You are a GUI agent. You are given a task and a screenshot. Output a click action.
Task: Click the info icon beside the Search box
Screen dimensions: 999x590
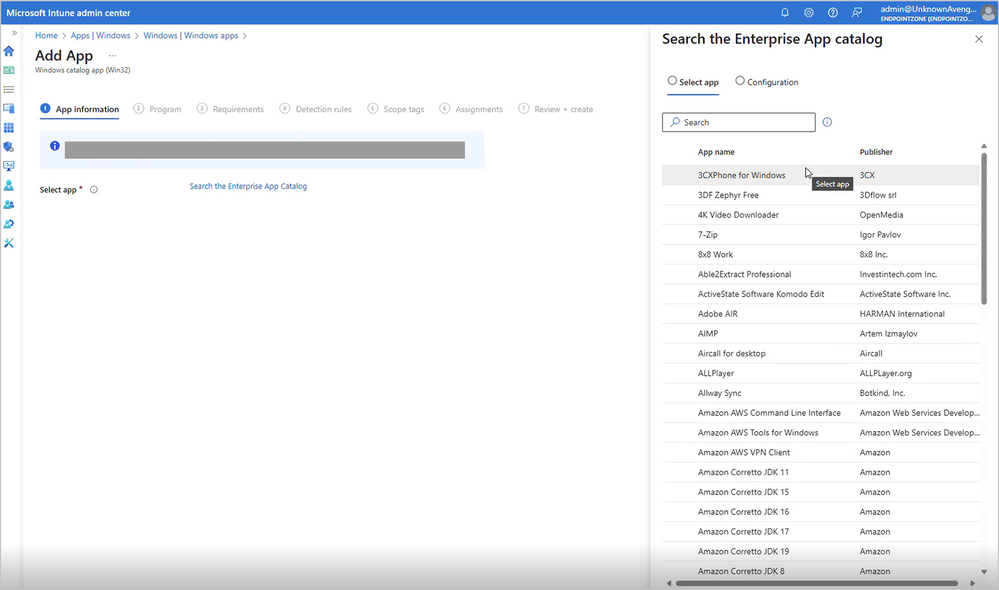tap(827, 123)
